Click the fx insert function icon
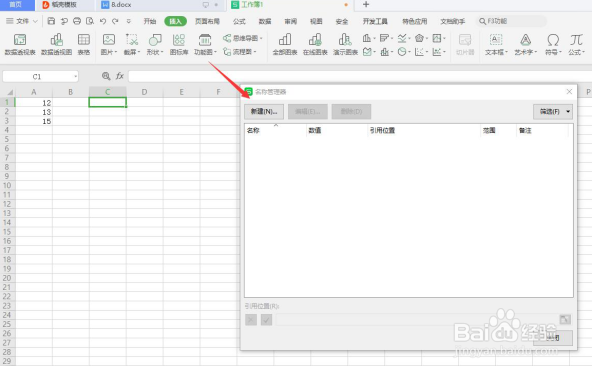This screenshot has height=372, width=592. click(x=120, y=76)
